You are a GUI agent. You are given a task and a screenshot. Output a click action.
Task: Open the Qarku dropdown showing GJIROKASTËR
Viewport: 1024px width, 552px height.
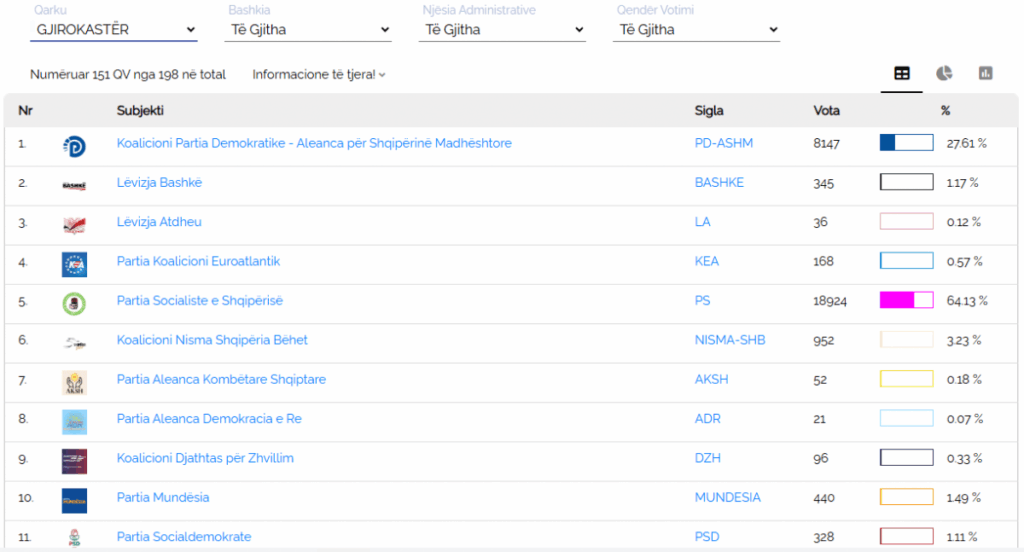[x=114, y=29]
